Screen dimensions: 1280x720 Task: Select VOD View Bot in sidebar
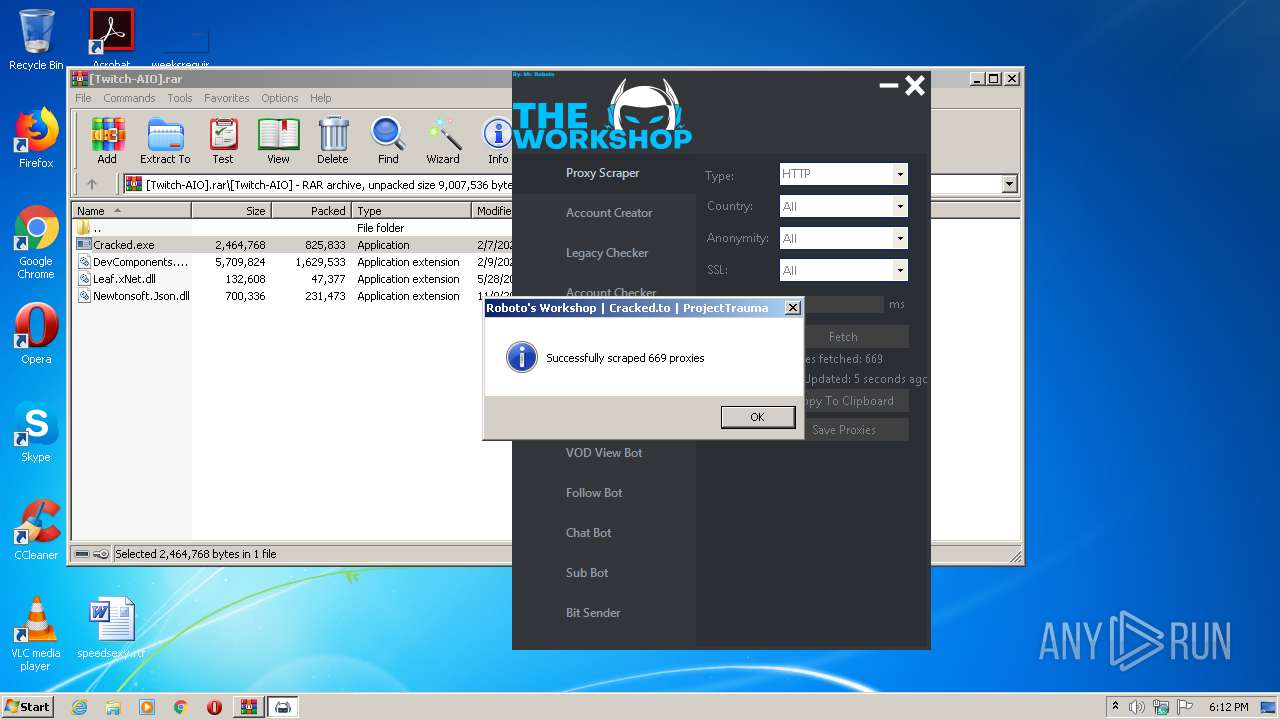point(603,453)
